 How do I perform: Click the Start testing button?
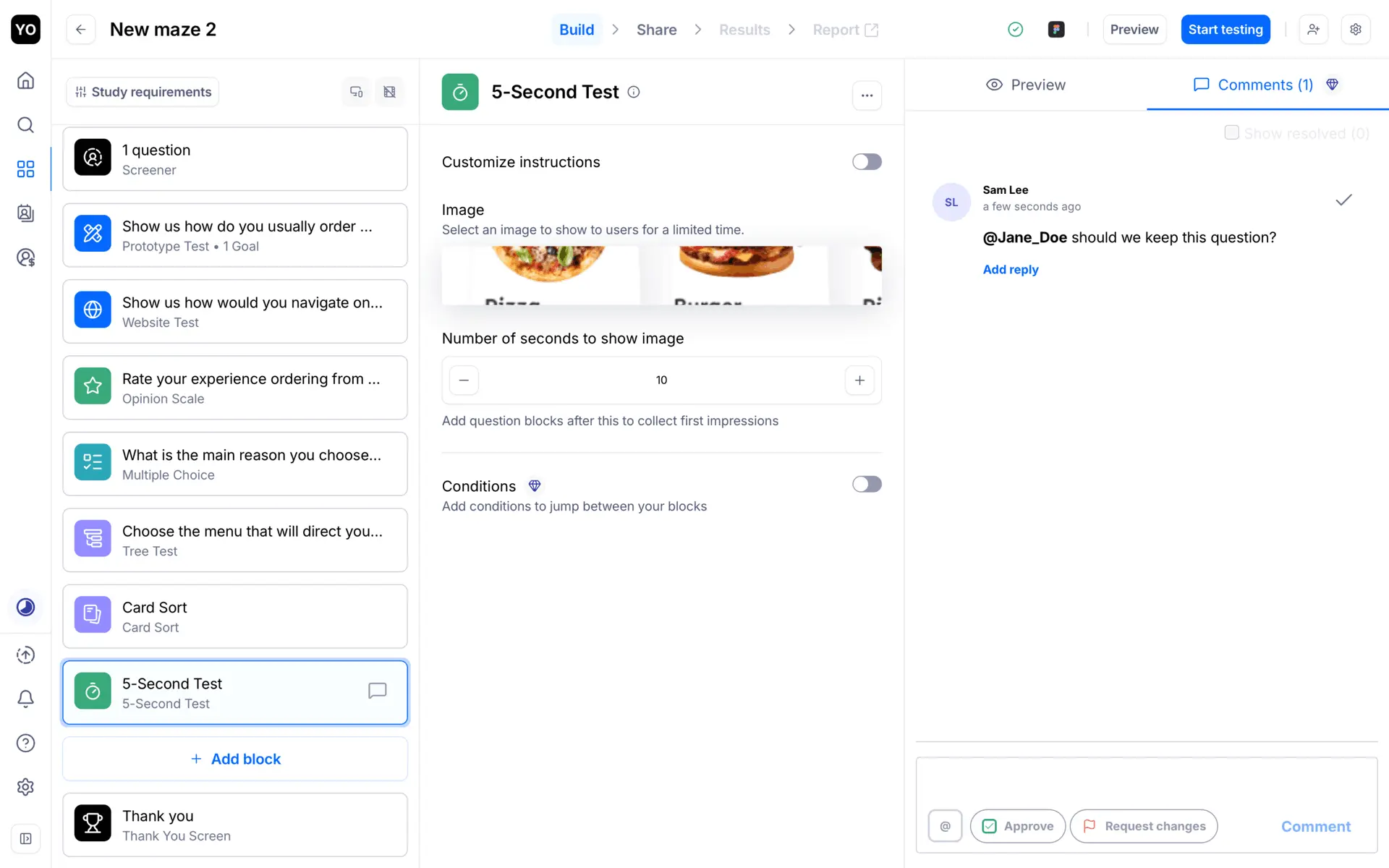(x=1225, y=30)
